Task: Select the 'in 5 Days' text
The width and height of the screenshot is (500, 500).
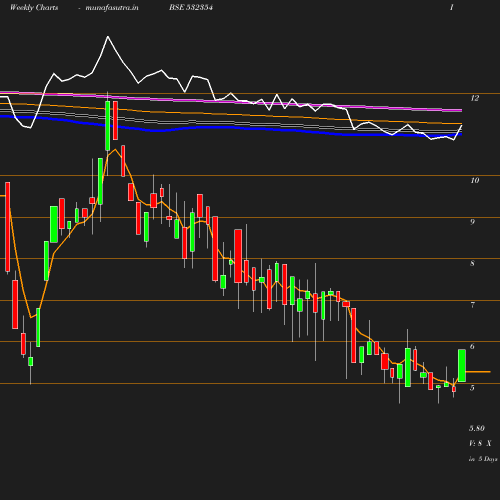Action: 483,459
